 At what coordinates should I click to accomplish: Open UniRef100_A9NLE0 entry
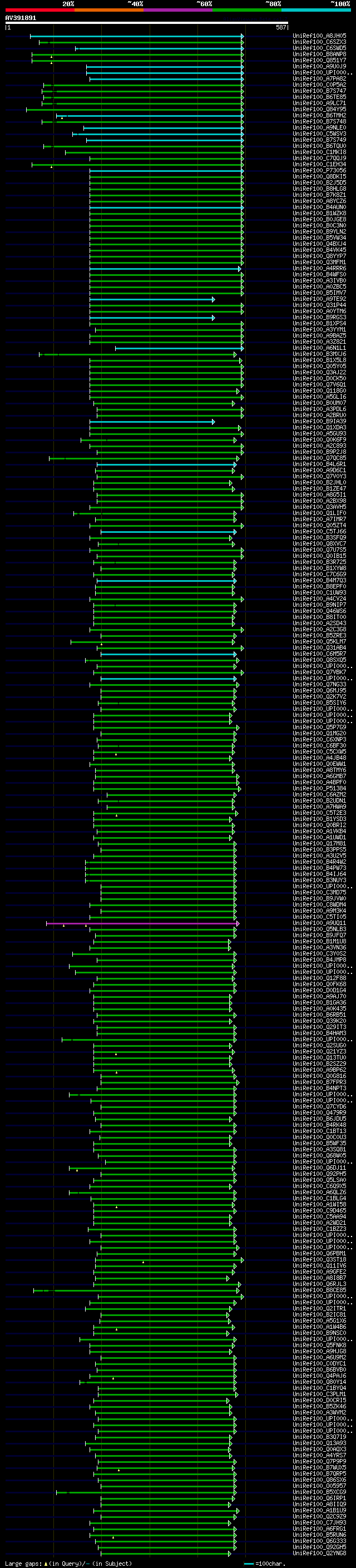click(x=319, y=128)
